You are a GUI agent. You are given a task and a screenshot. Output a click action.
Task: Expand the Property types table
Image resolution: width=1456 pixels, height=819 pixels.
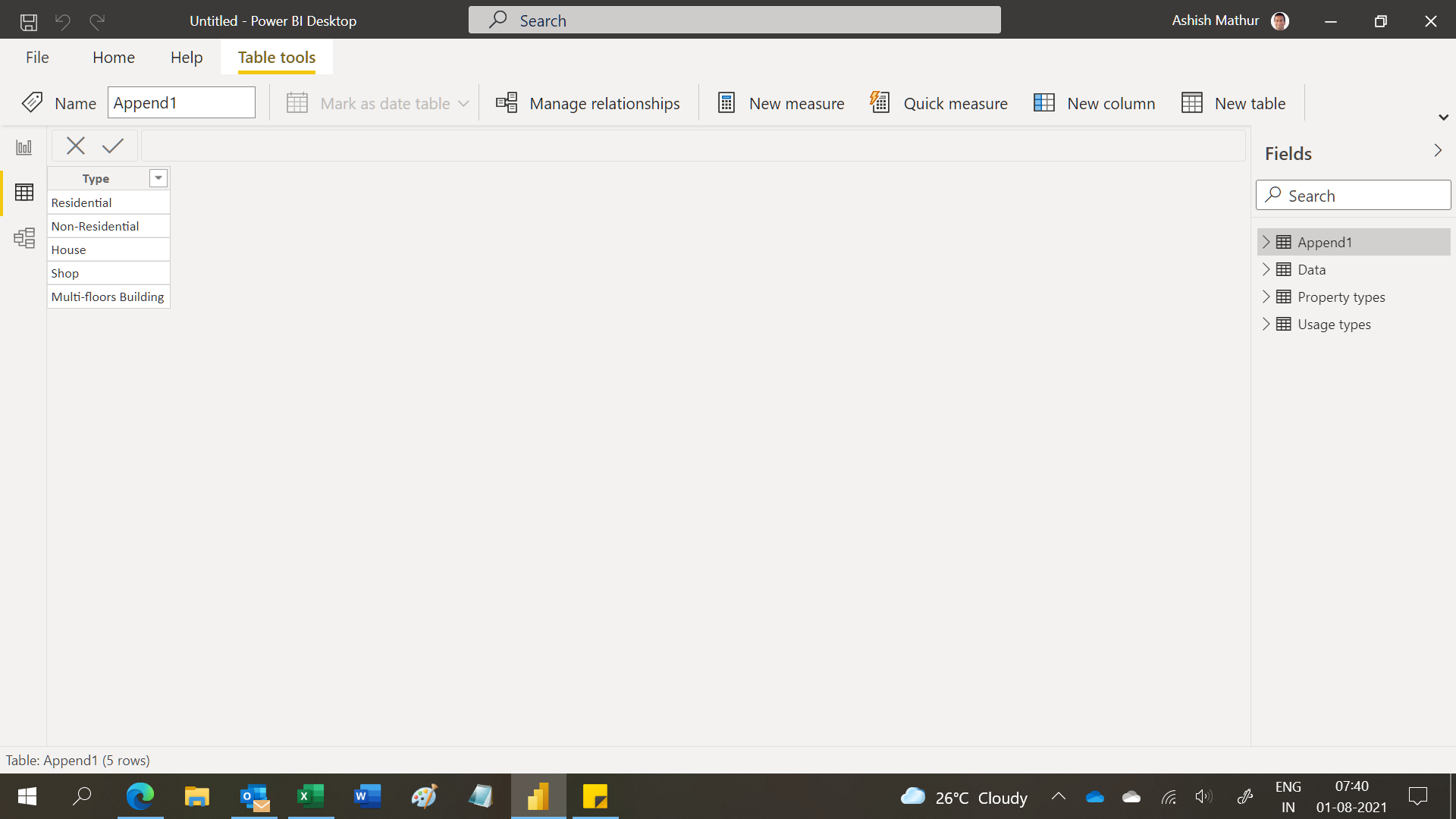[1266, 297]
